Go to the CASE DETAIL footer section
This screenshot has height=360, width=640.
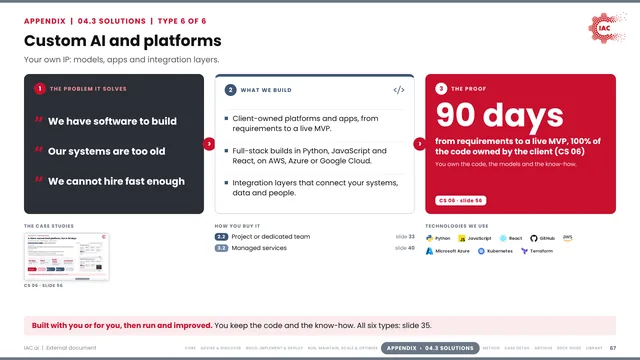tap(517, 348)
